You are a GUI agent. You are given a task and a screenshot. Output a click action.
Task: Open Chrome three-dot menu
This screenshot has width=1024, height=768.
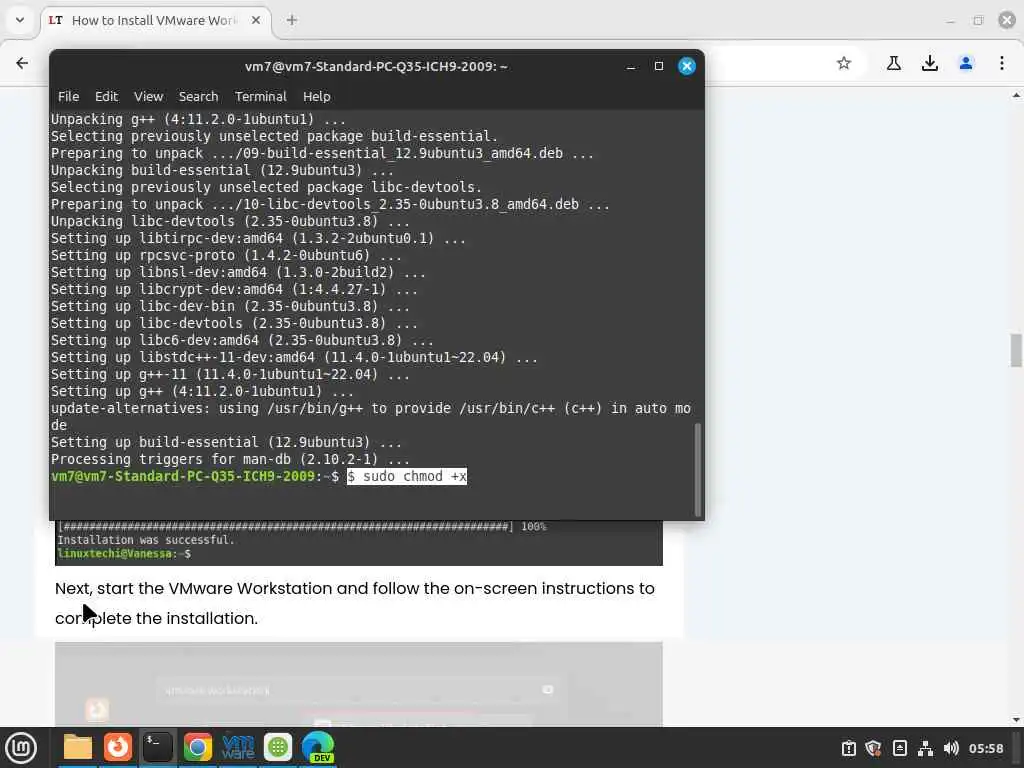(x=1002, y=63)
